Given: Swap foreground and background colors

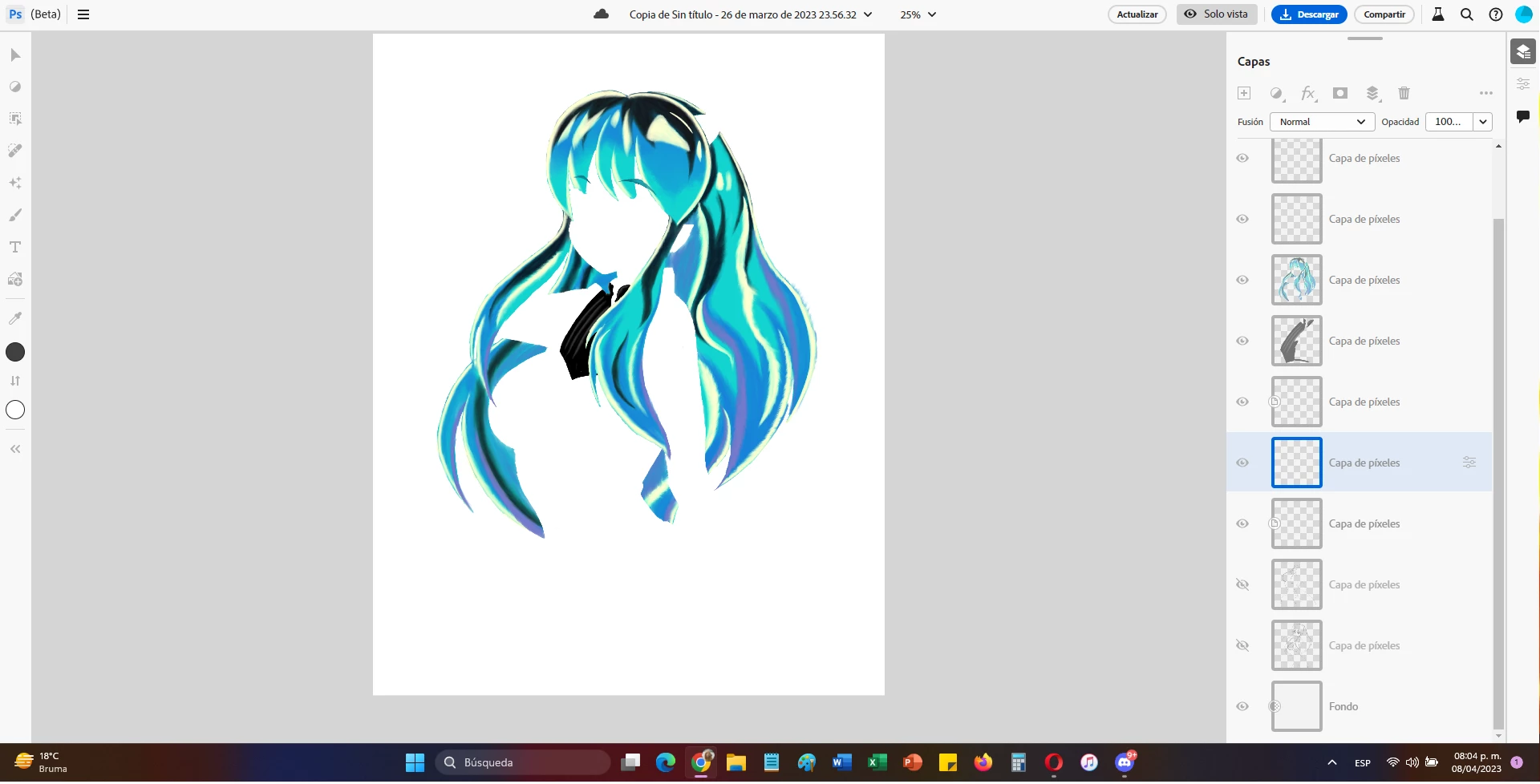Looking at the screenshot, I should 15,381.
